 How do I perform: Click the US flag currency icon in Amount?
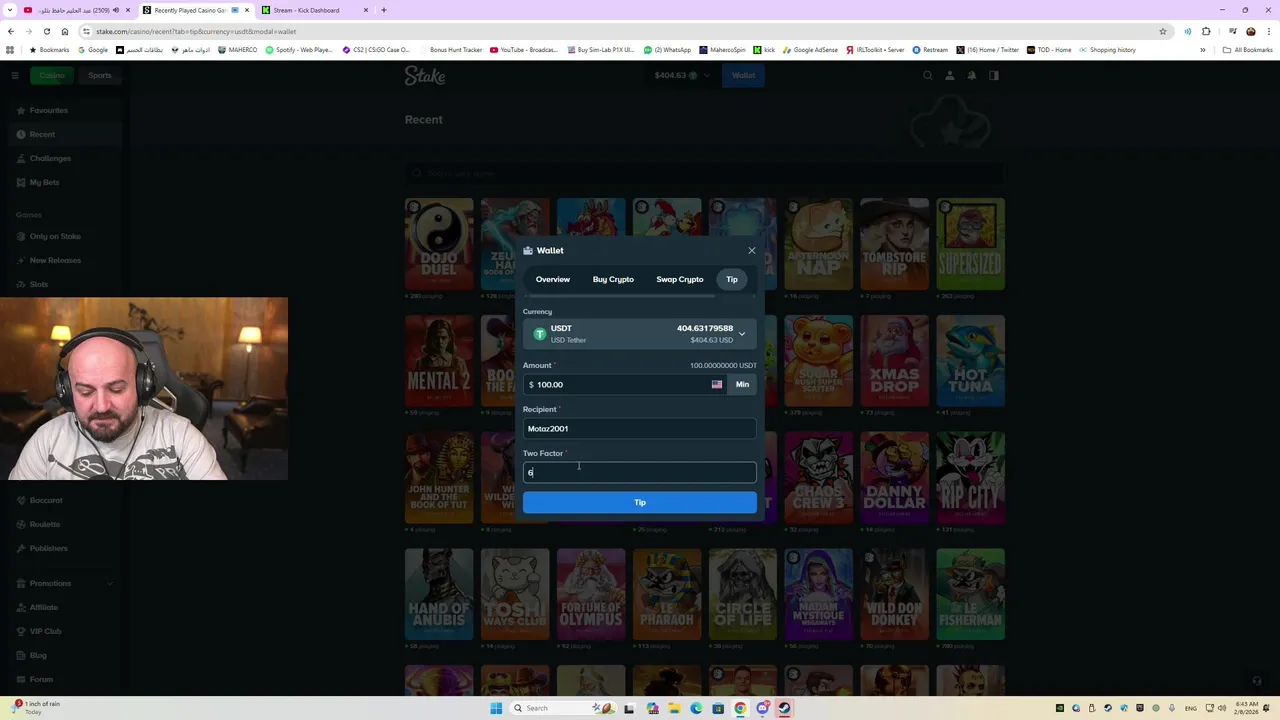pos(717,384)
